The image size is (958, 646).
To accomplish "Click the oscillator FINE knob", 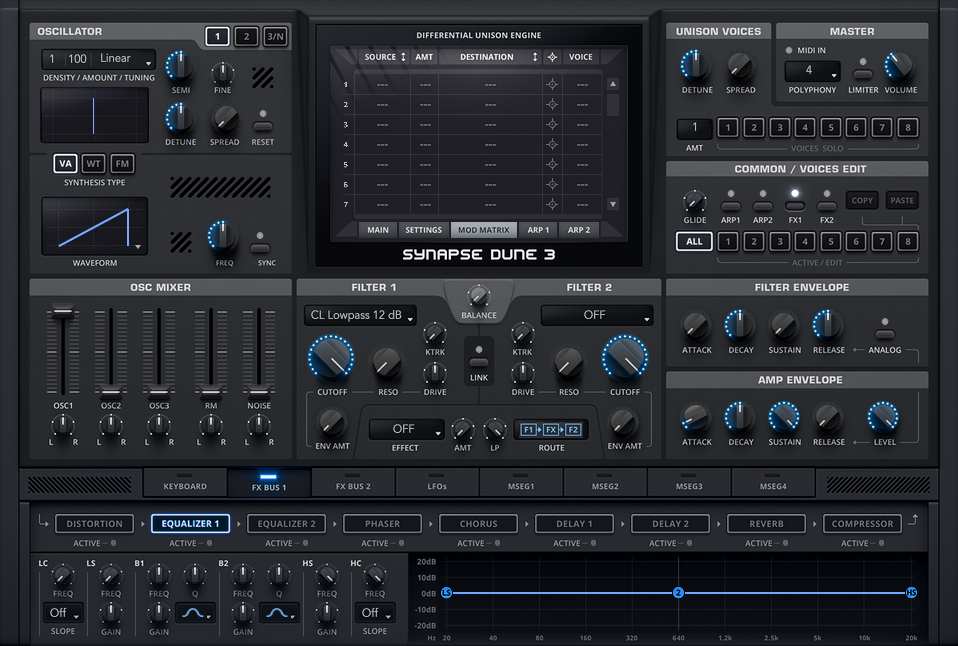I will pos(222,73).
